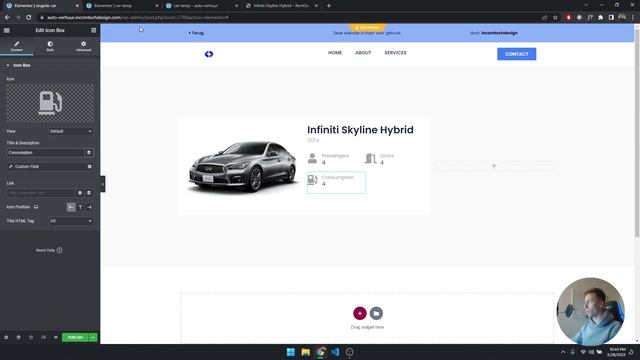This screenshot has height=360, width=640.
Task: Open the Elementor hamburger menu
Action: coord(7,30)
